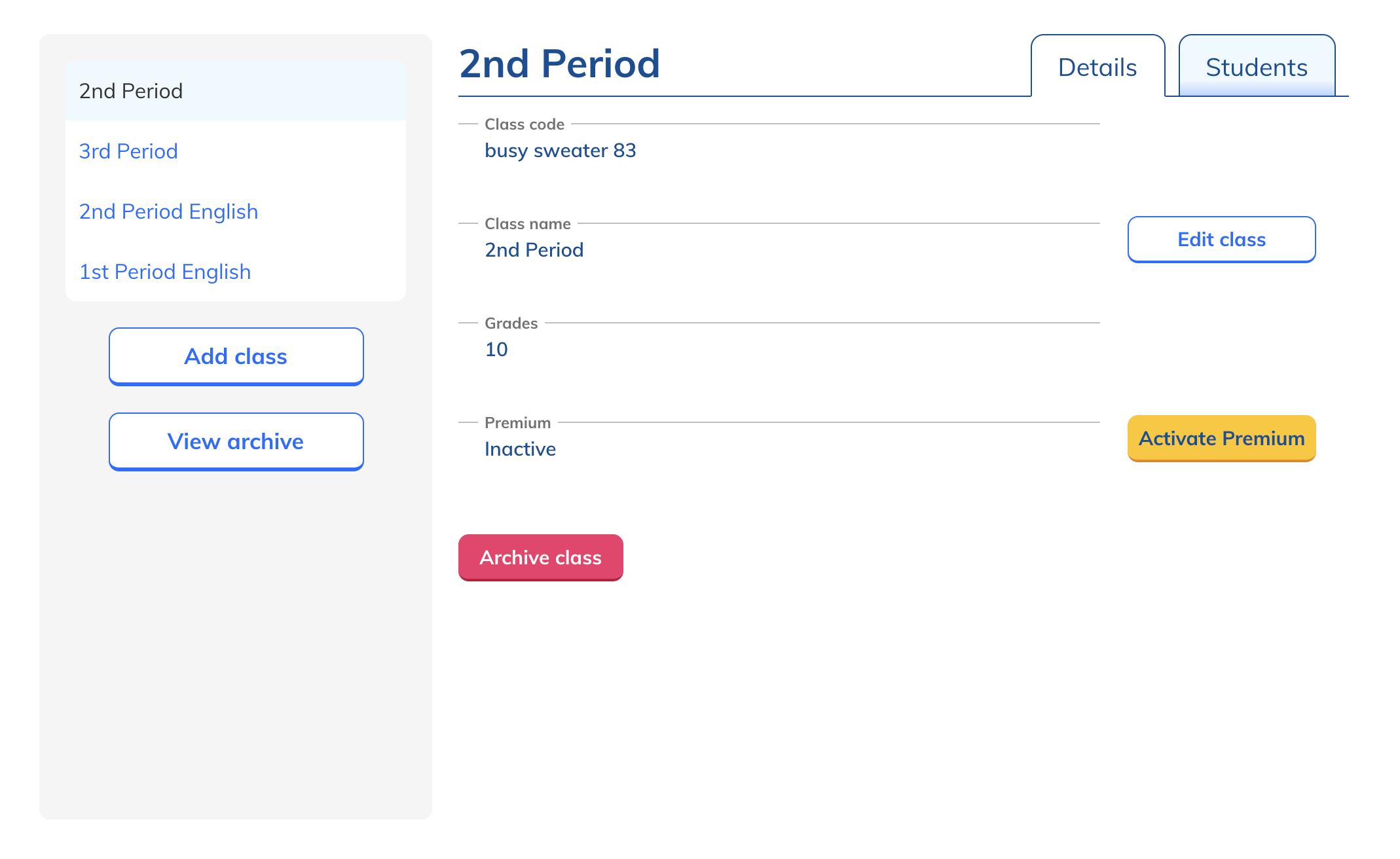Select 2nd Period in the class list
The width and height of the screenshot is (1400, 859).
pyautogui.click(x=131, y=91)
